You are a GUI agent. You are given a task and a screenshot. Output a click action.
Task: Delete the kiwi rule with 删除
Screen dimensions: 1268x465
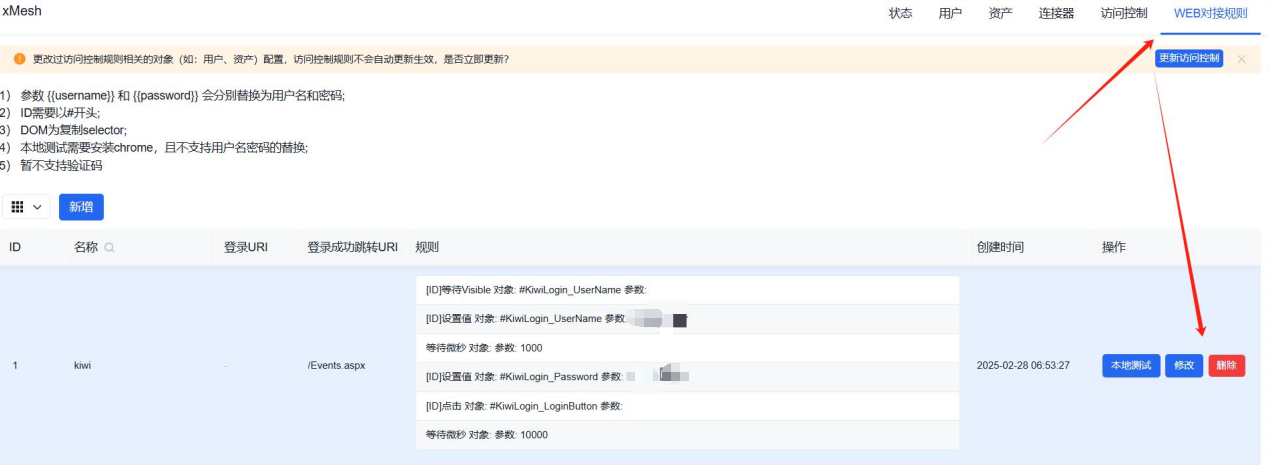point(1226,366)
